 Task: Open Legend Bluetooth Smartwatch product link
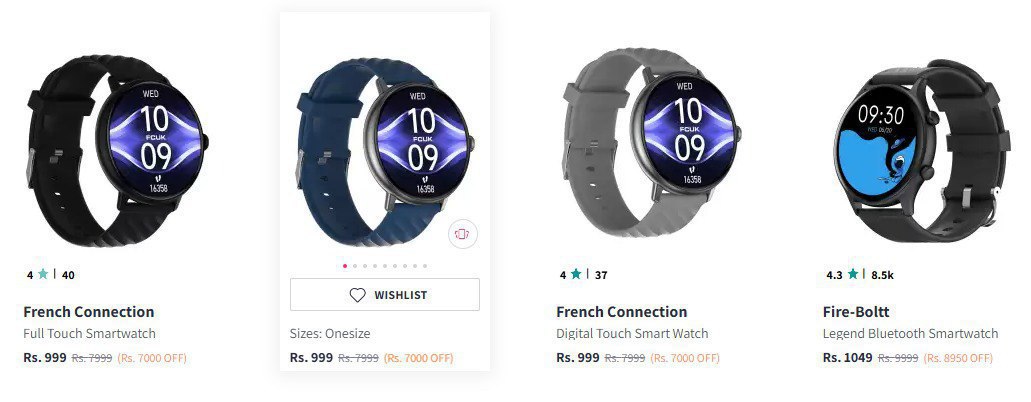click(911, 334)
